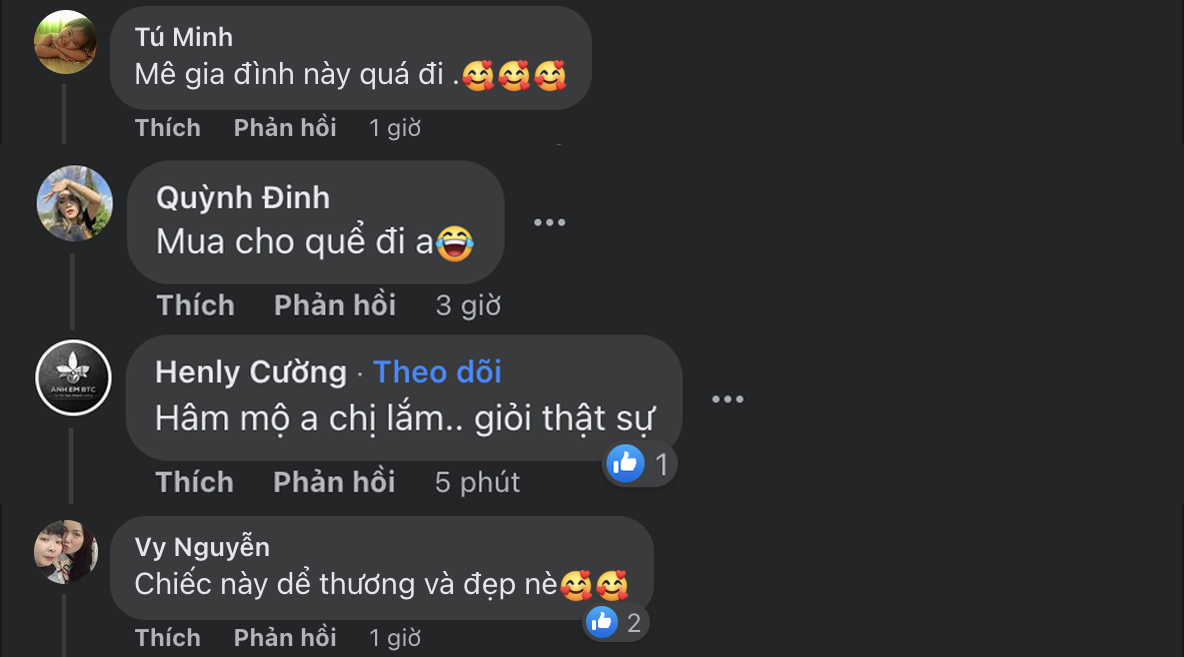Open the 5 phút timestamp on Henly Cường's comment
This screenshot has height=657, width=1184.
tap(477, 482)
